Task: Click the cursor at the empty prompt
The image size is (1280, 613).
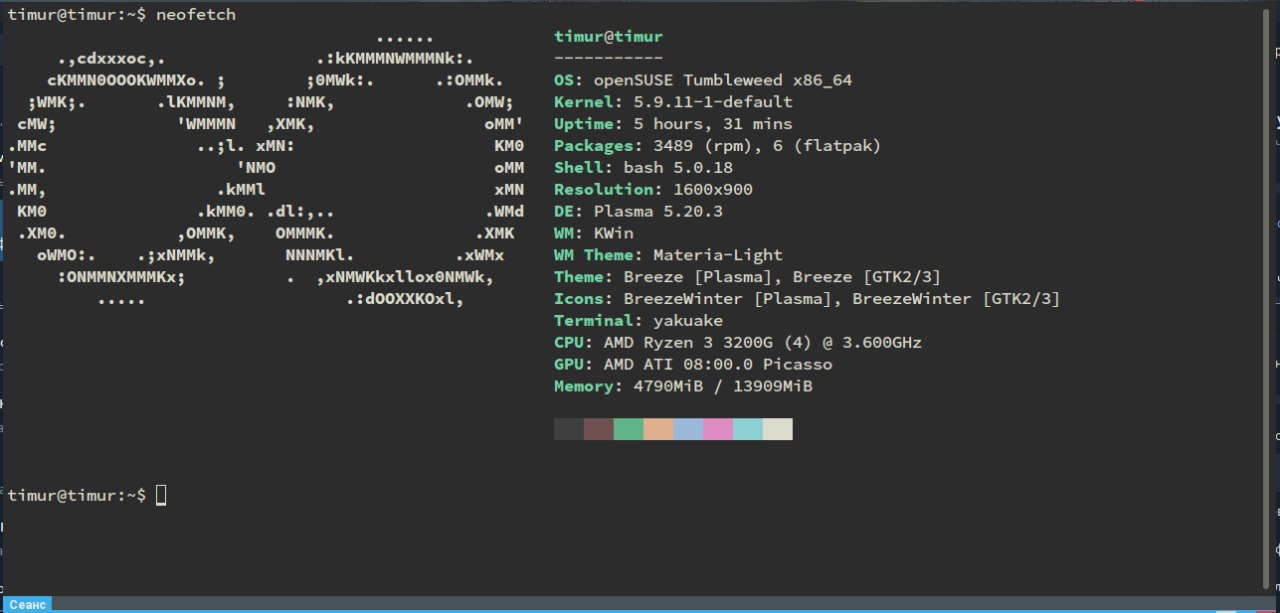Action: coord(161,495)
